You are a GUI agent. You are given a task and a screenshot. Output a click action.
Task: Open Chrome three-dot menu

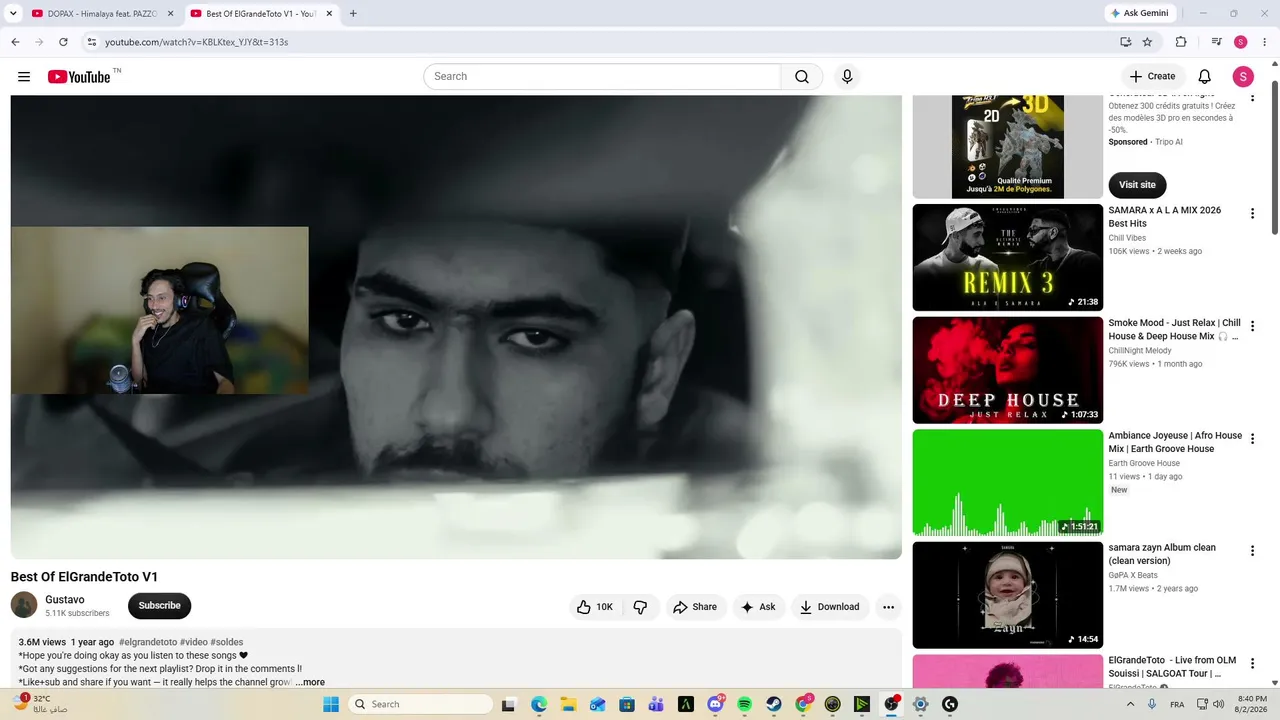1265,42
